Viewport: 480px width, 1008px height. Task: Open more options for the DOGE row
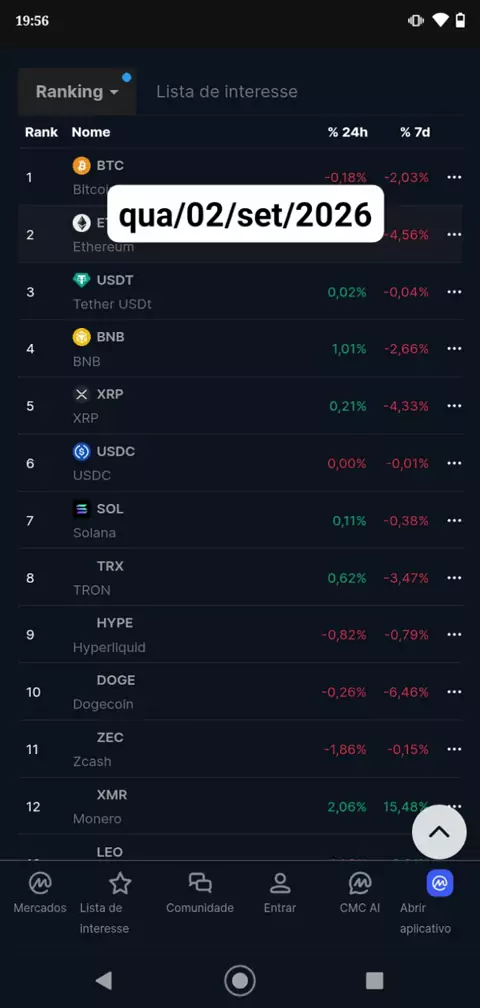pyautogui.click(x=454, y=692)
